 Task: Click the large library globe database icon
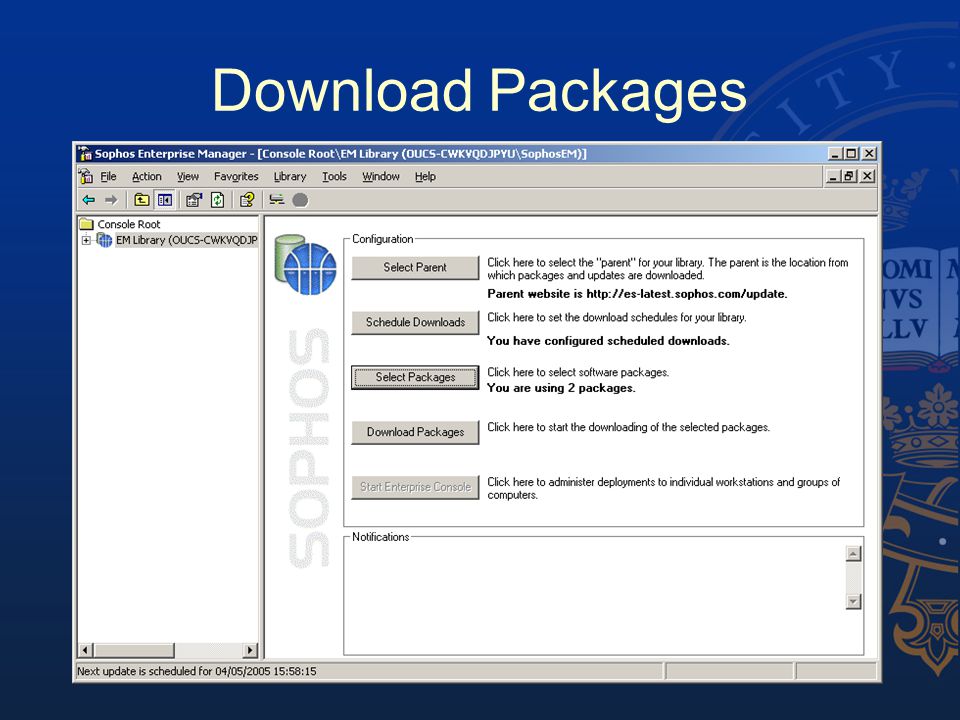click(305, 264)
